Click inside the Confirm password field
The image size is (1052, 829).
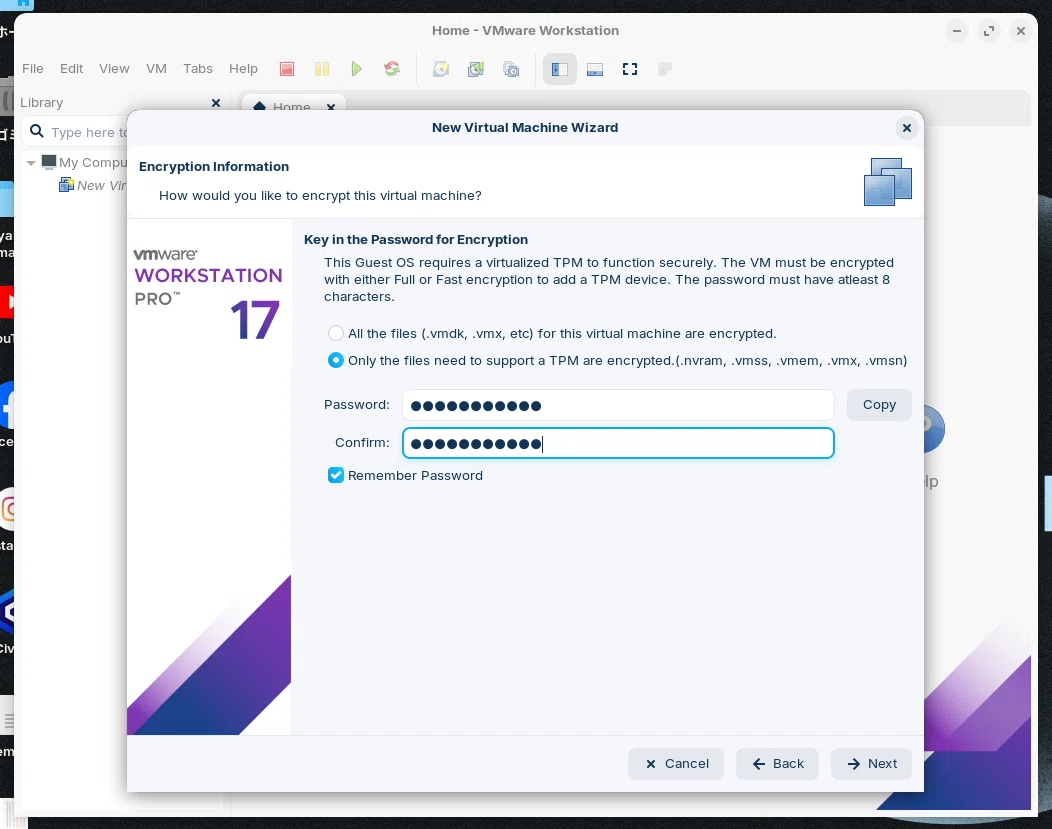[x=618, y=443]
